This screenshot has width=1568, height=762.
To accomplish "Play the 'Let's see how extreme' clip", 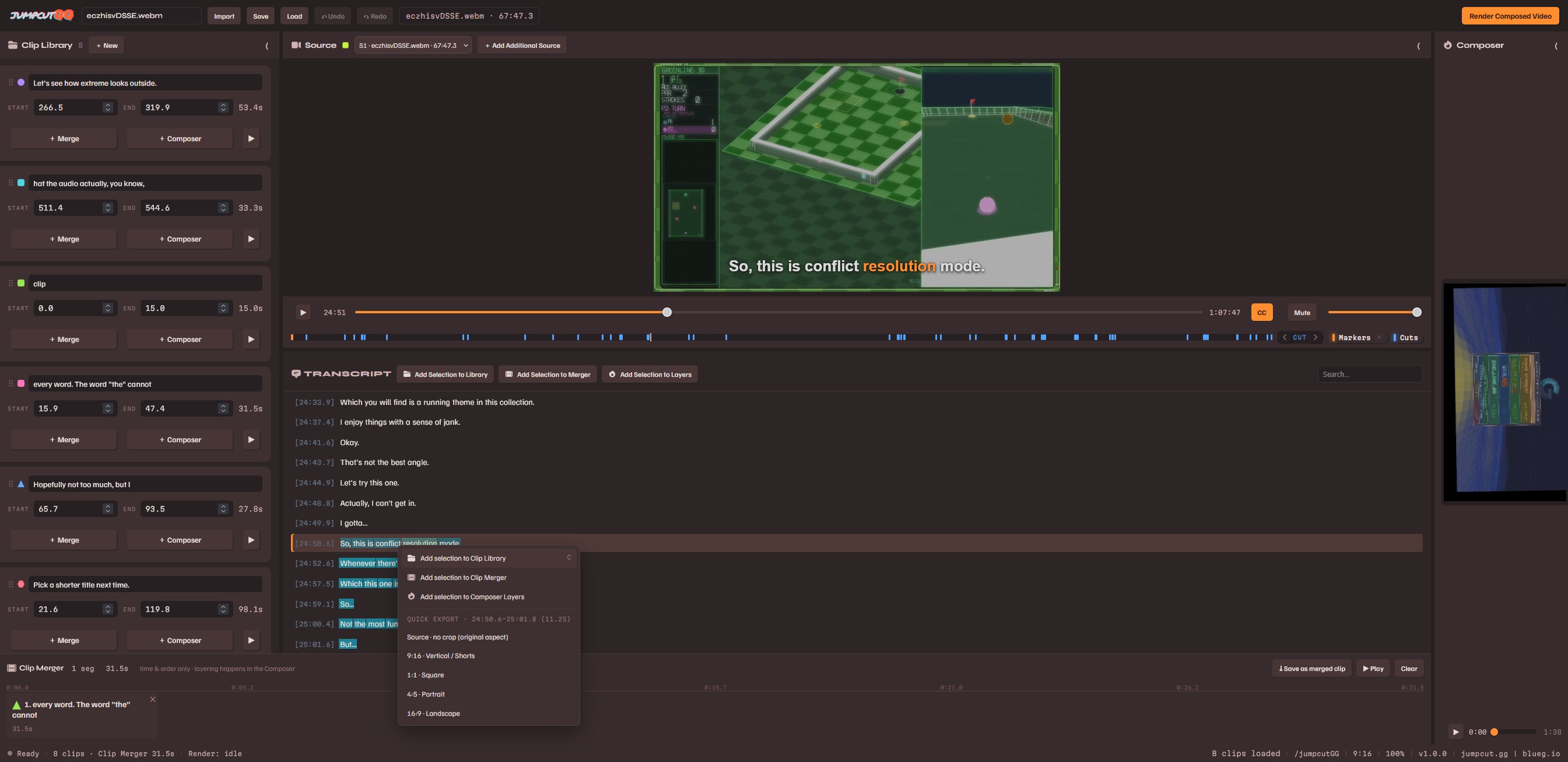I will point(251,139).
